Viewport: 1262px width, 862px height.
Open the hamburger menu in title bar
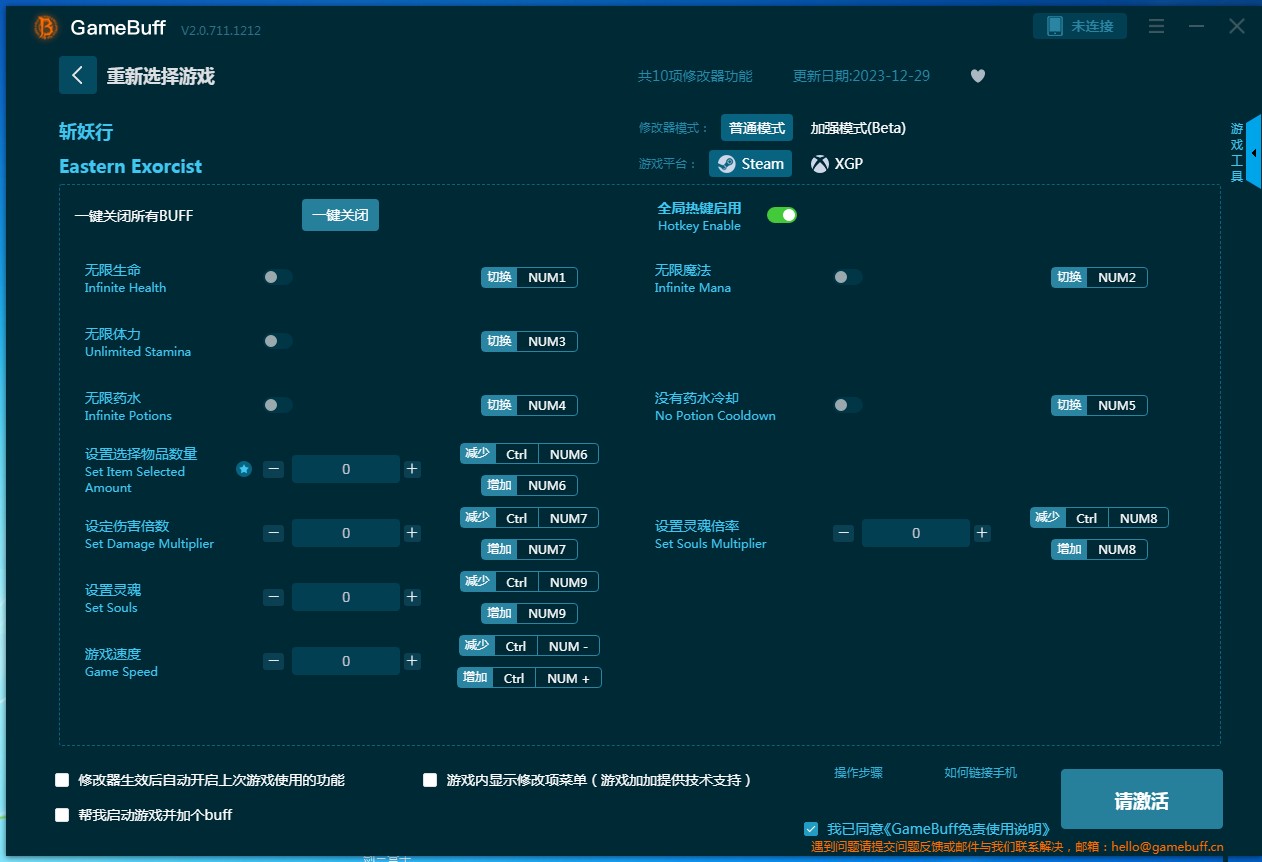click(1156, 27)
